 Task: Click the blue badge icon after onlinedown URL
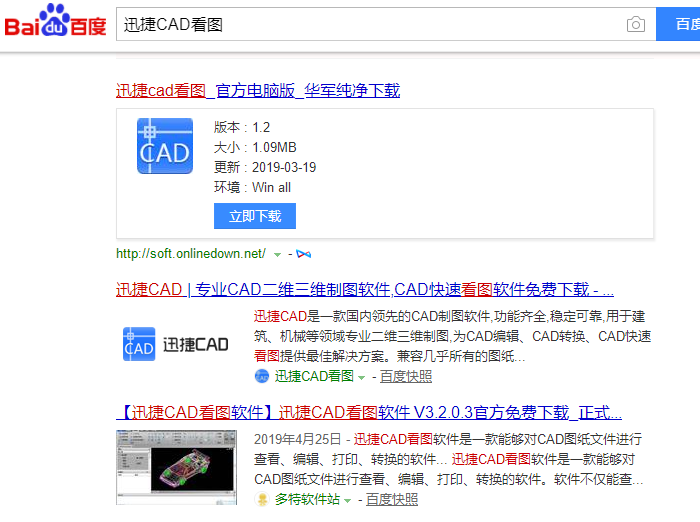tap(304, 254)
